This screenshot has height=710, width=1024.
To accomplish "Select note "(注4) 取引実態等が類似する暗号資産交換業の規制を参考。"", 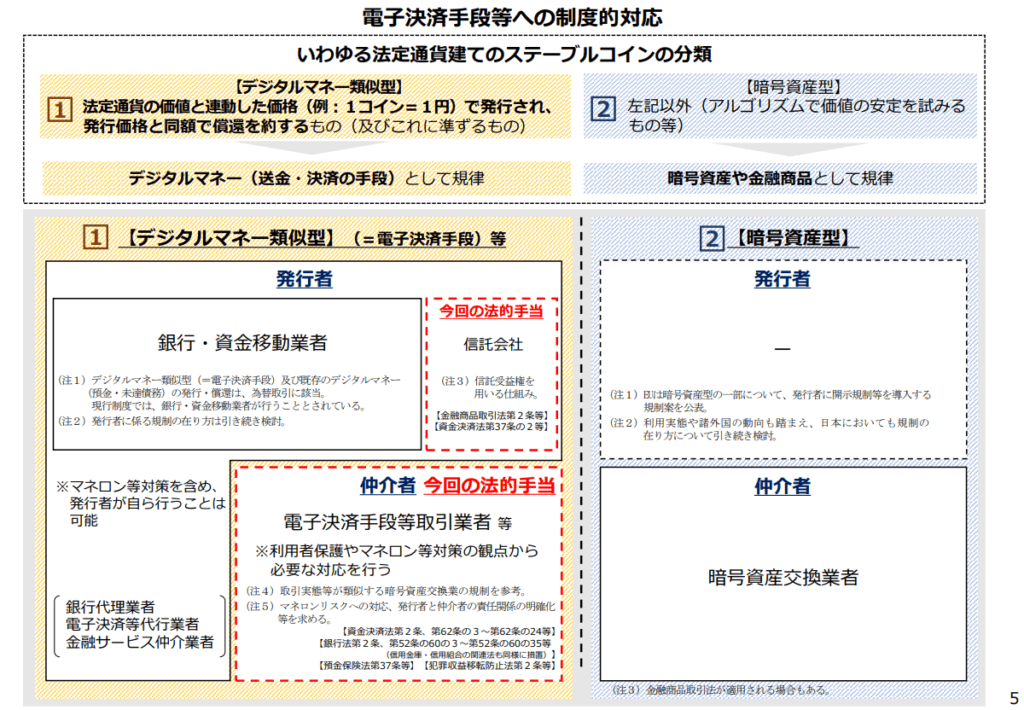I will pos(387,590).
